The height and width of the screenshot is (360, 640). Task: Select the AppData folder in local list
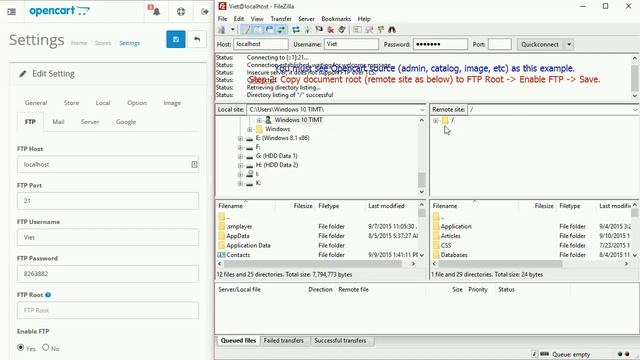pyautogui.click(x=238, y=236)
